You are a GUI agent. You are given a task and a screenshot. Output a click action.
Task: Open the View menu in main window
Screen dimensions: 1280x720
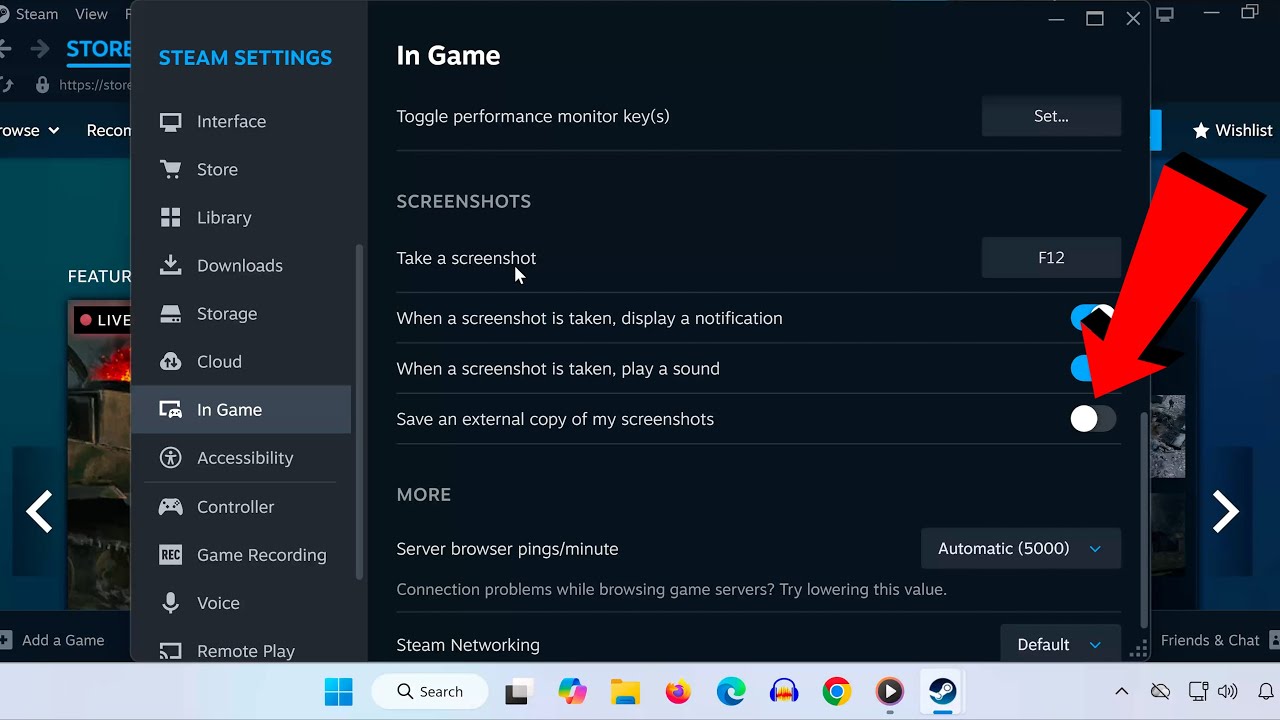pos(91,14)
